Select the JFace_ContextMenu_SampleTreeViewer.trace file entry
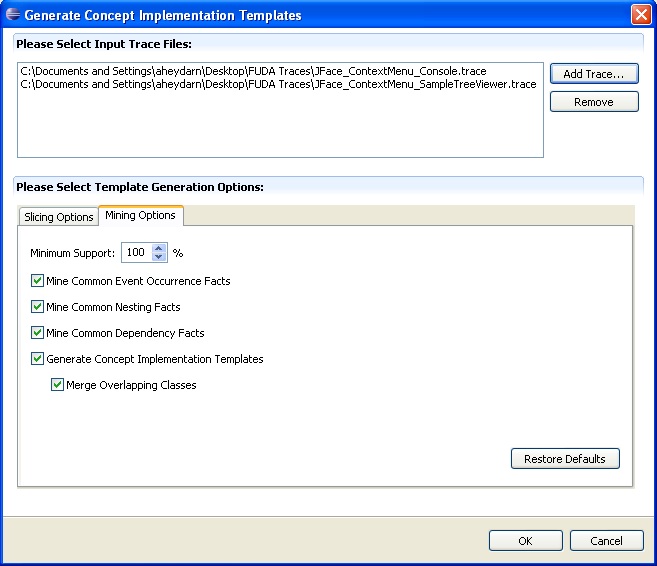657x566 pixels. tap(278, 85)
